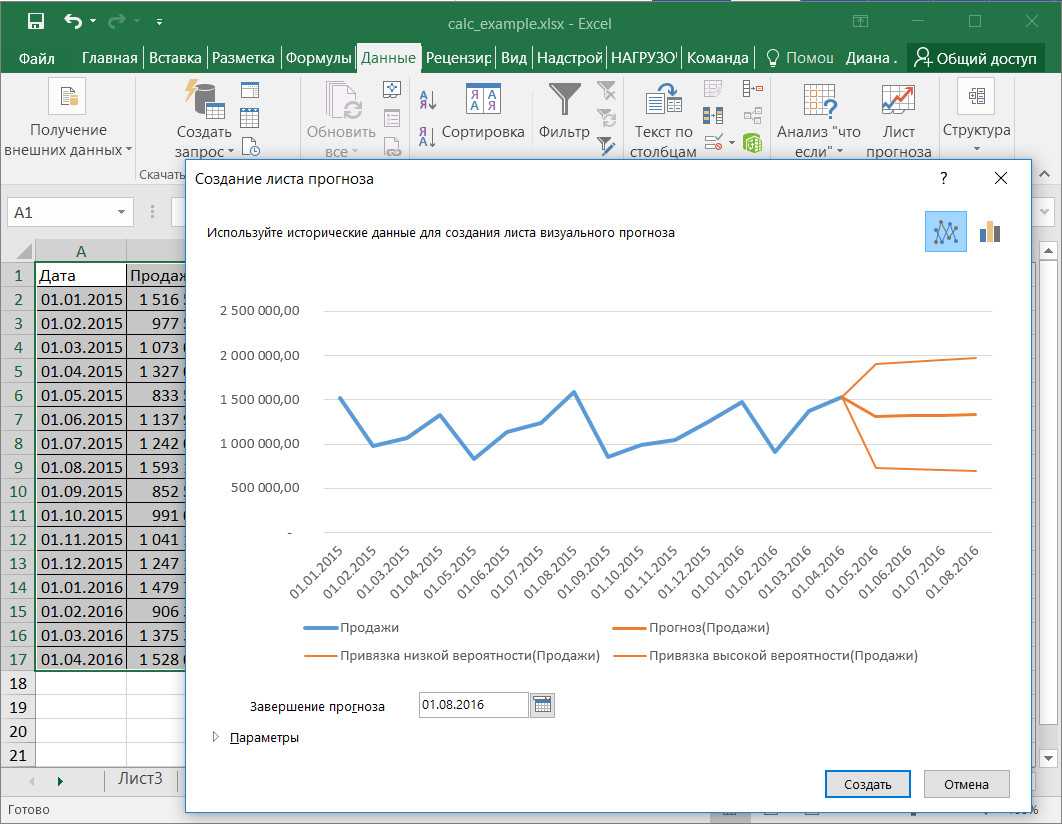The height and width of the screenshot is (824, 1062).
Task: Select row 18 header
Action: coord(18,683)
